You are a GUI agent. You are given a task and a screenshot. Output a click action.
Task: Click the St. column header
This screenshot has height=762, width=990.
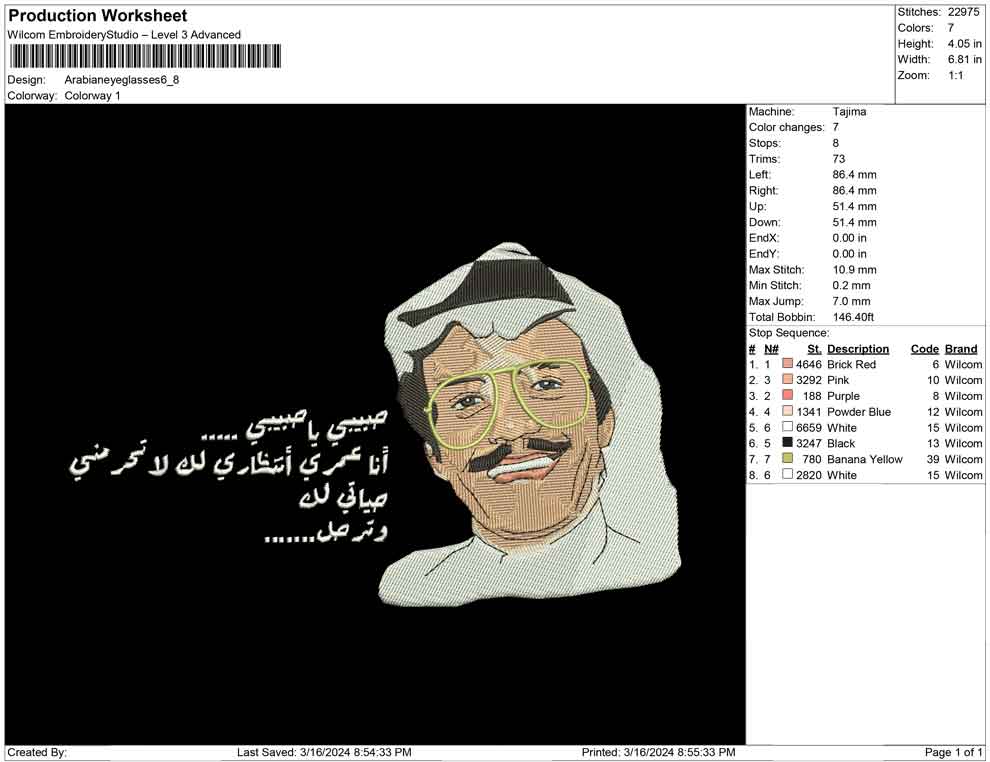click(x=814, y=349)
